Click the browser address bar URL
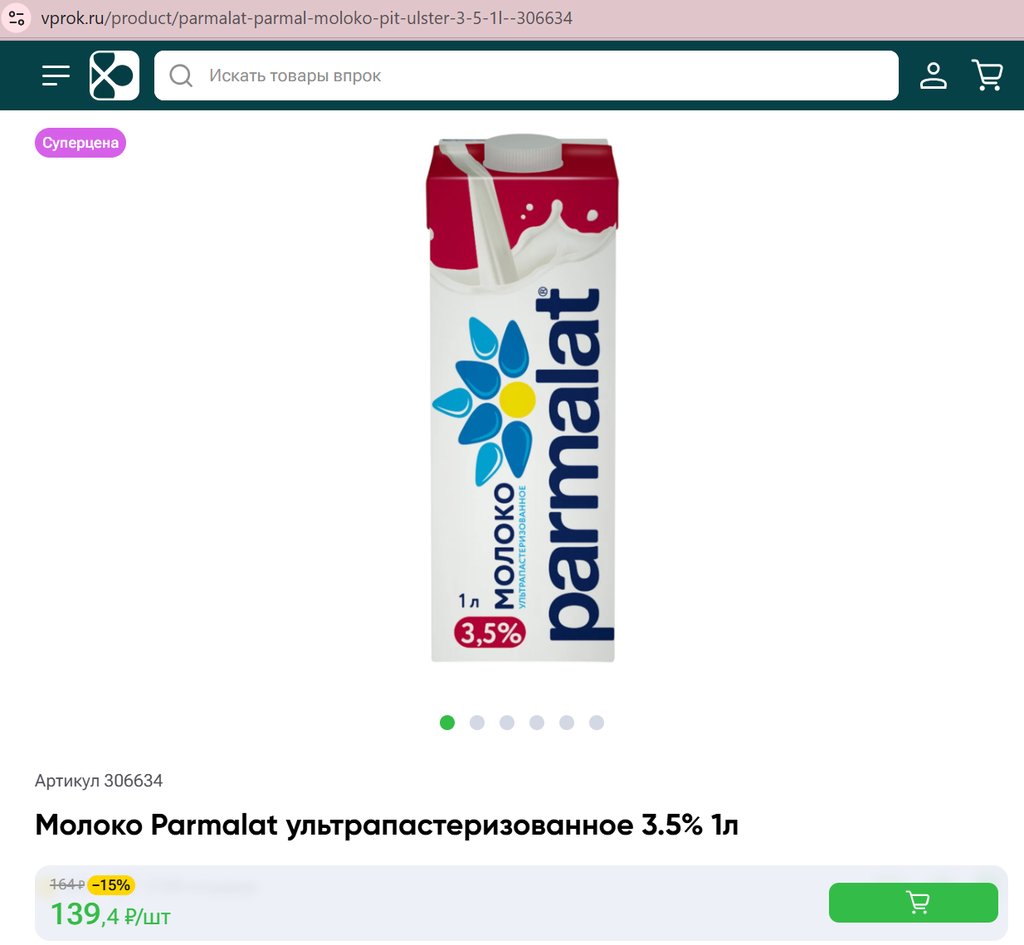 tap(306, 18)
